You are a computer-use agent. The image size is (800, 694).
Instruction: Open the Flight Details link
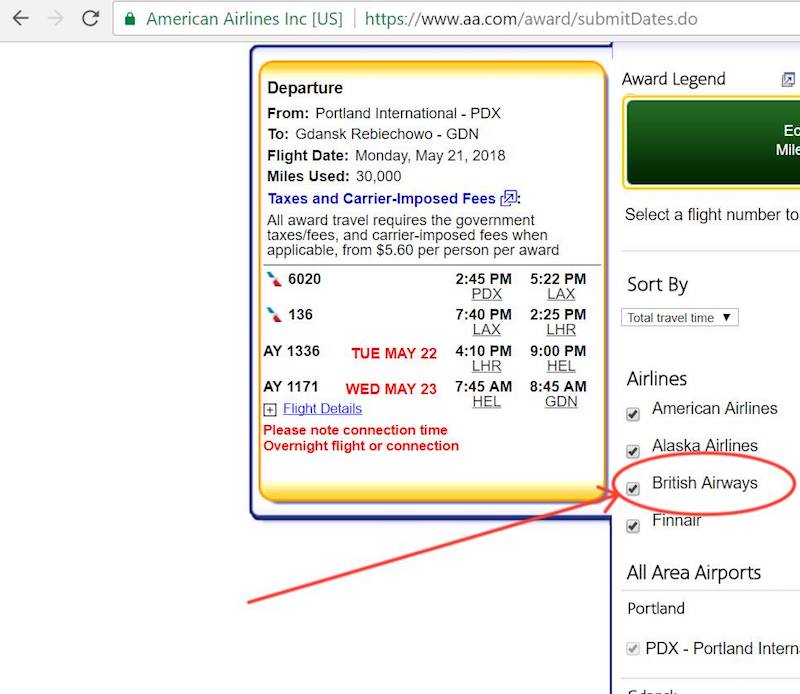[x=322, y=409]
